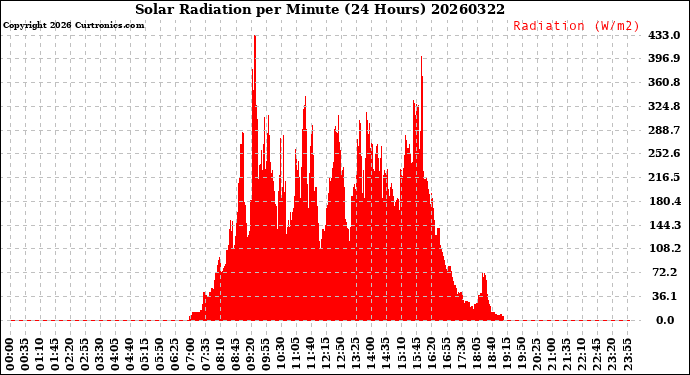This screenshot has width=690, height=375.
Task: Click the 14:00 time label
Action: tap(370, 355)
